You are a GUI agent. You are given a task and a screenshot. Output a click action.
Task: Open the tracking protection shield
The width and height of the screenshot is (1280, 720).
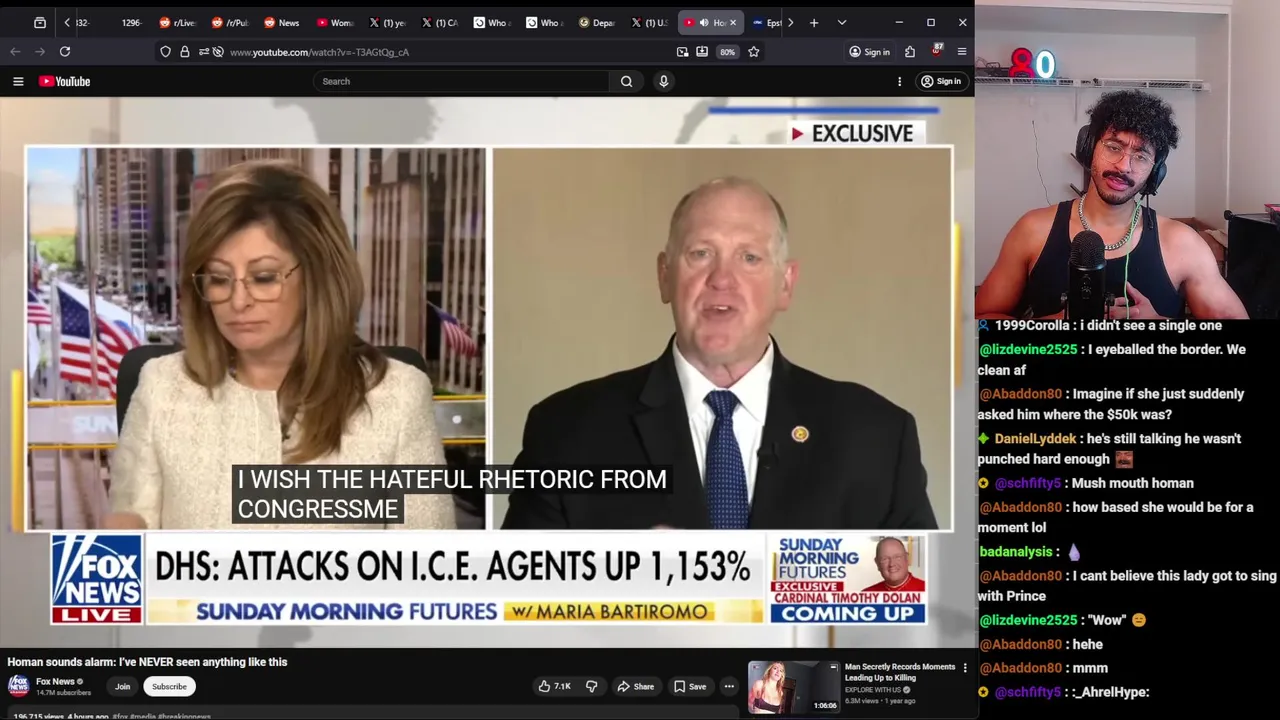[x=165, y=52]
